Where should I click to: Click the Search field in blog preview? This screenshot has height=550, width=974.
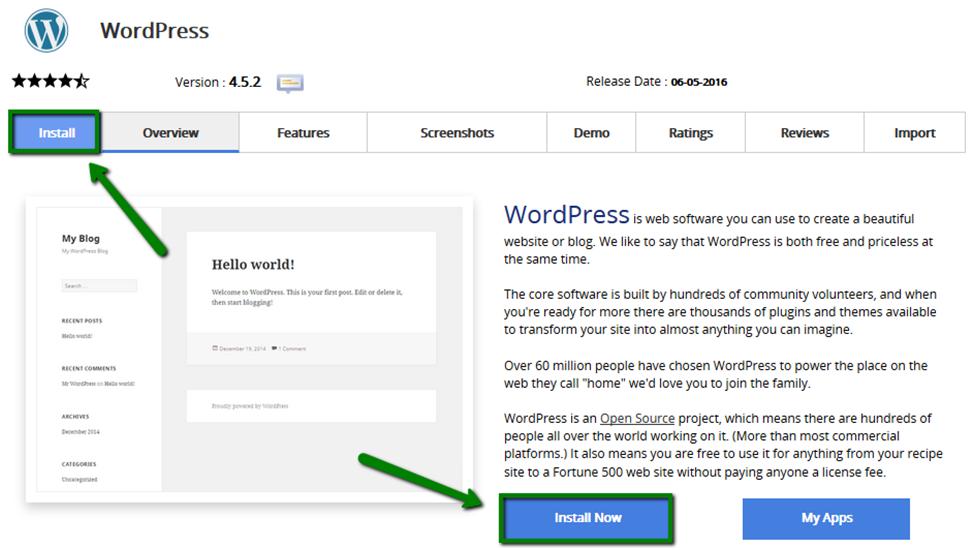[x=99, y=286]
